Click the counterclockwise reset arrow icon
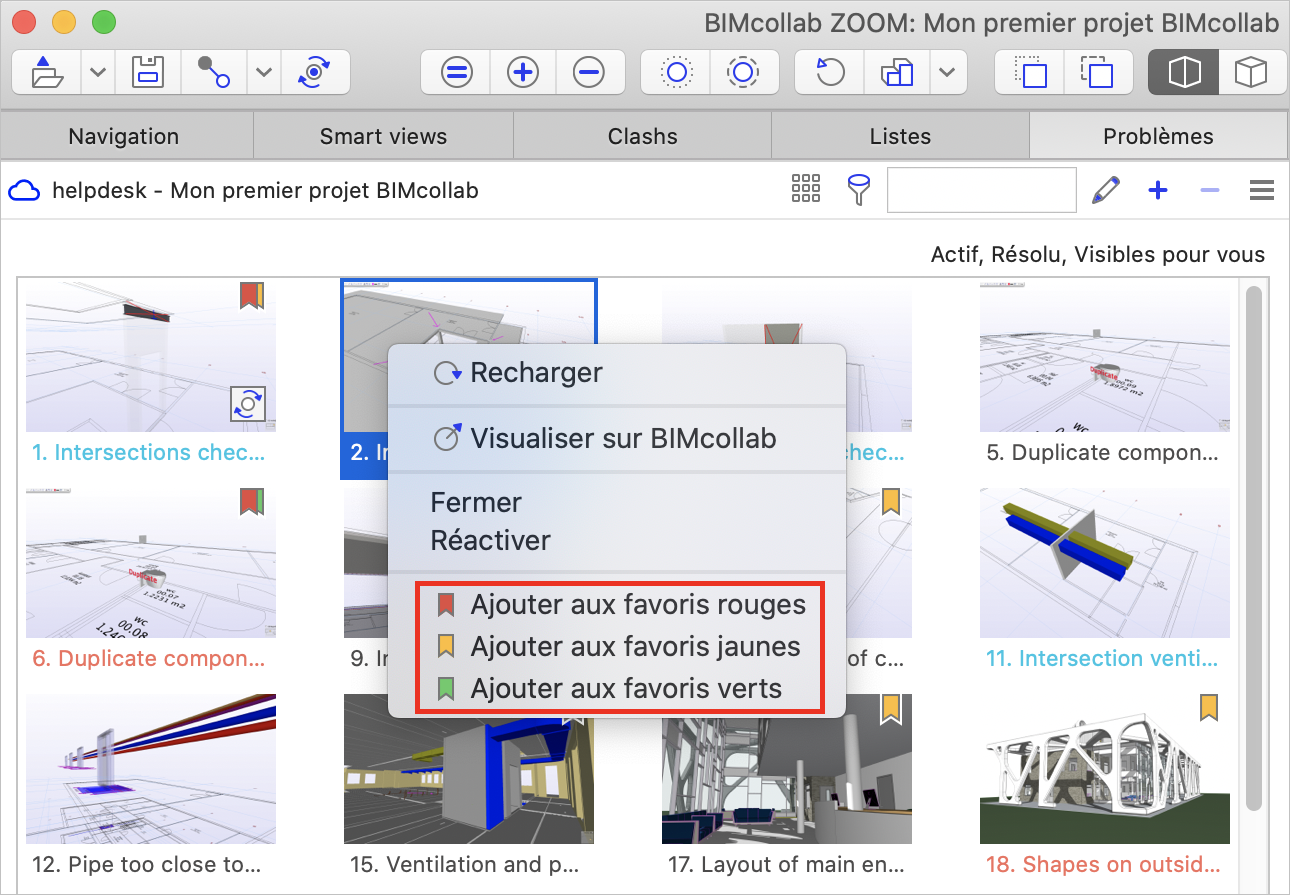 [x=830, y=73]
